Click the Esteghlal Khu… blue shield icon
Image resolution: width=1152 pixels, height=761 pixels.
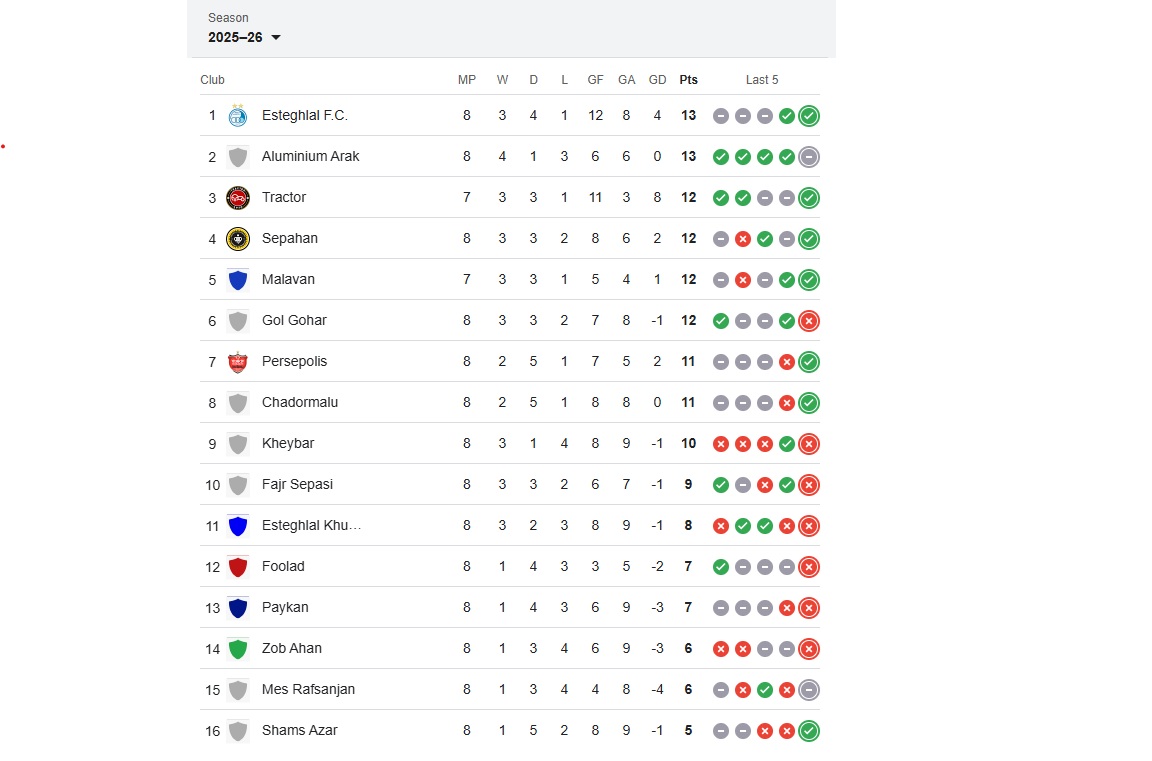(x=238, y=526)
